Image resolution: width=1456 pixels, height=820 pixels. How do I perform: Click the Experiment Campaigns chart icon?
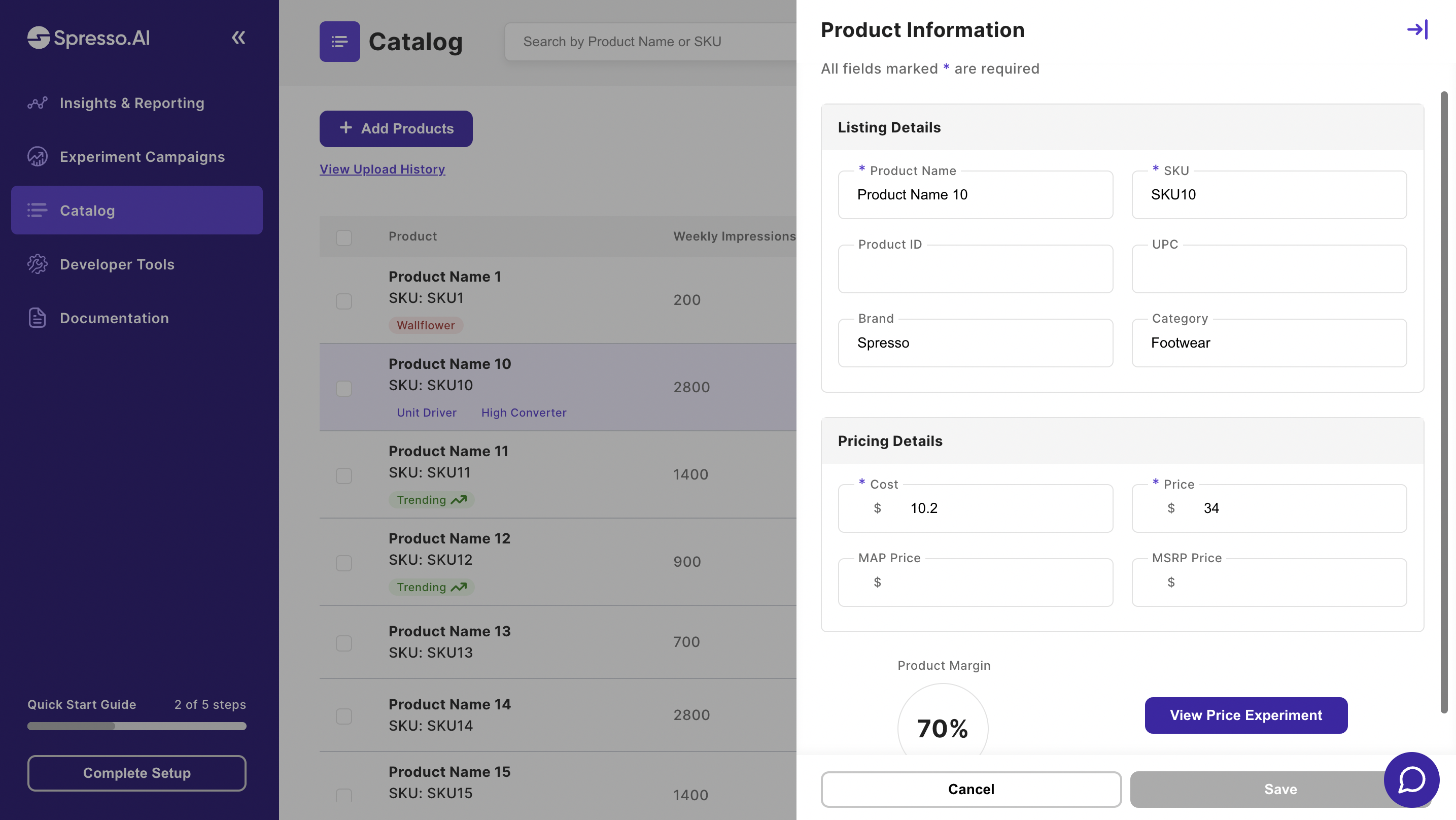point(38,157)
